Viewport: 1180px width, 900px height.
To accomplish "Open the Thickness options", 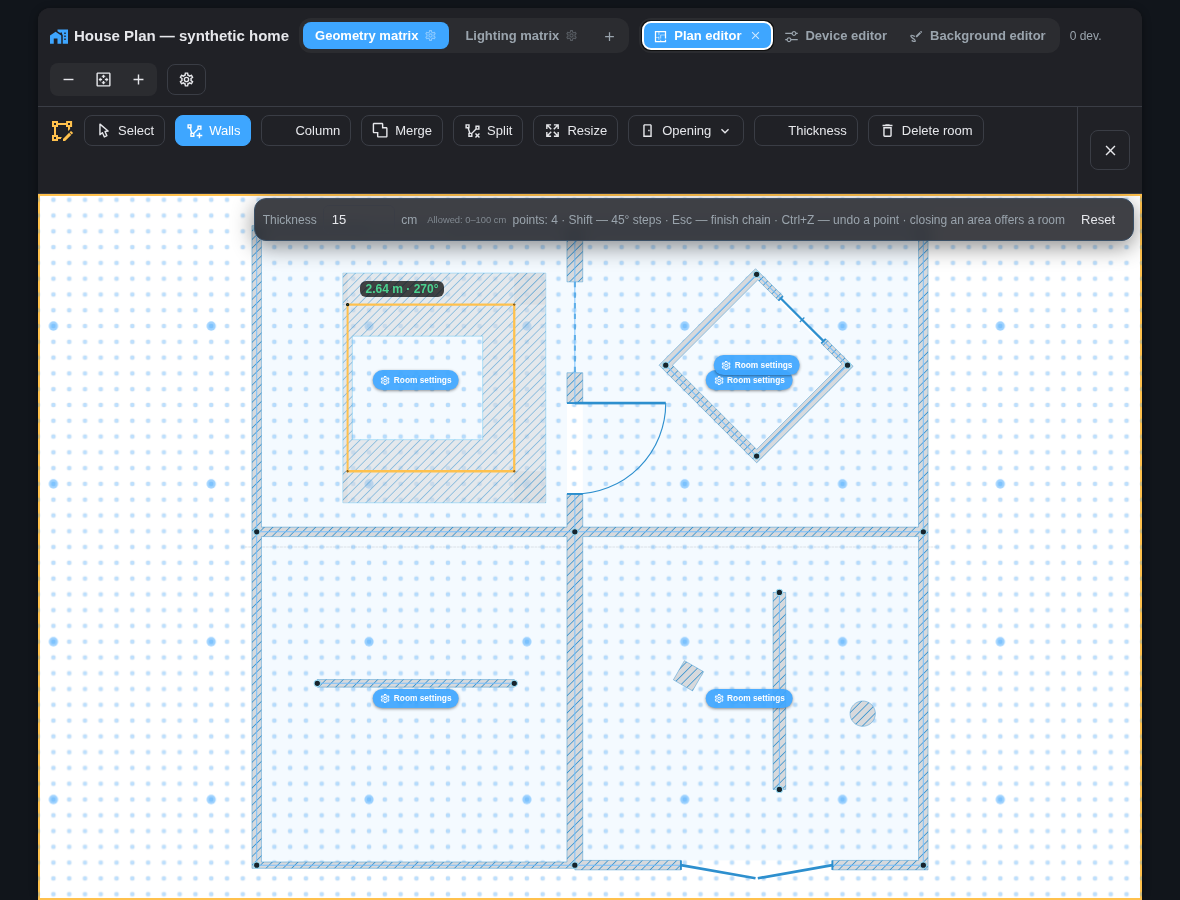I will pos(806,131).
